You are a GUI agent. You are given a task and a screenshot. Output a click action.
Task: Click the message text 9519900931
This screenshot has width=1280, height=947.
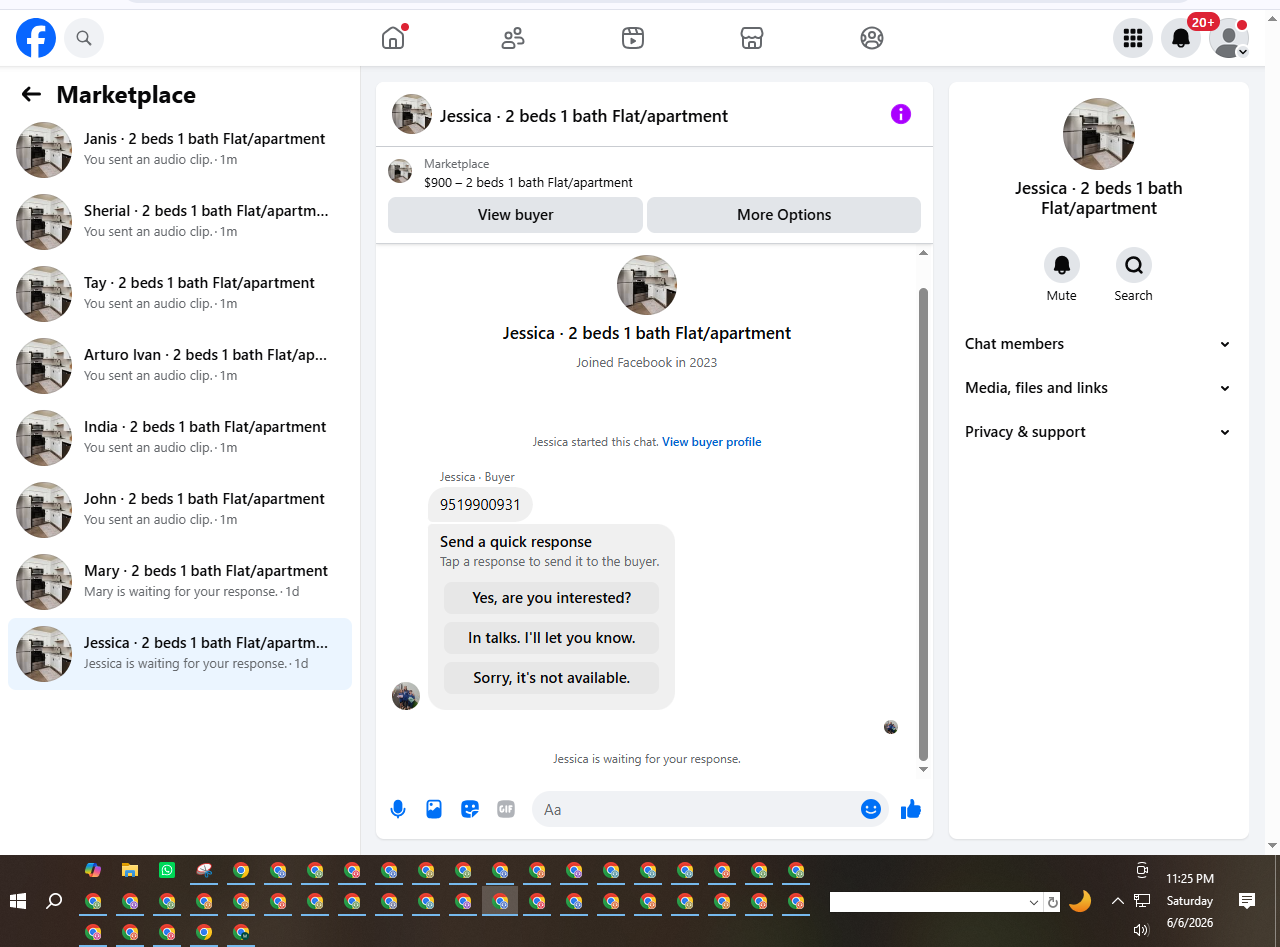(480, 505)
